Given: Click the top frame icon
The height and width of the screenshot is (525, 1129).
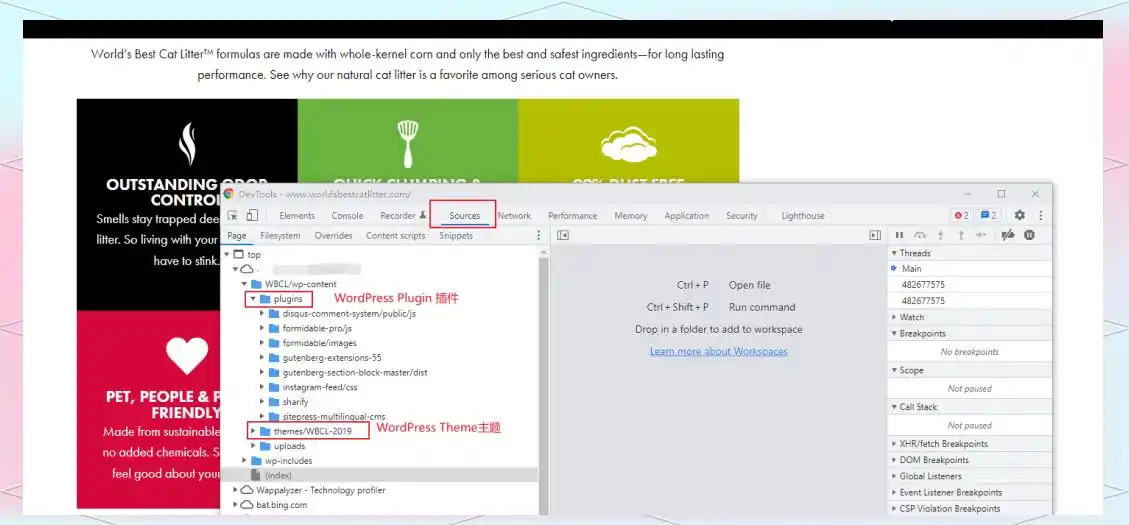Looking at the screenshot, I should (239, 254).
